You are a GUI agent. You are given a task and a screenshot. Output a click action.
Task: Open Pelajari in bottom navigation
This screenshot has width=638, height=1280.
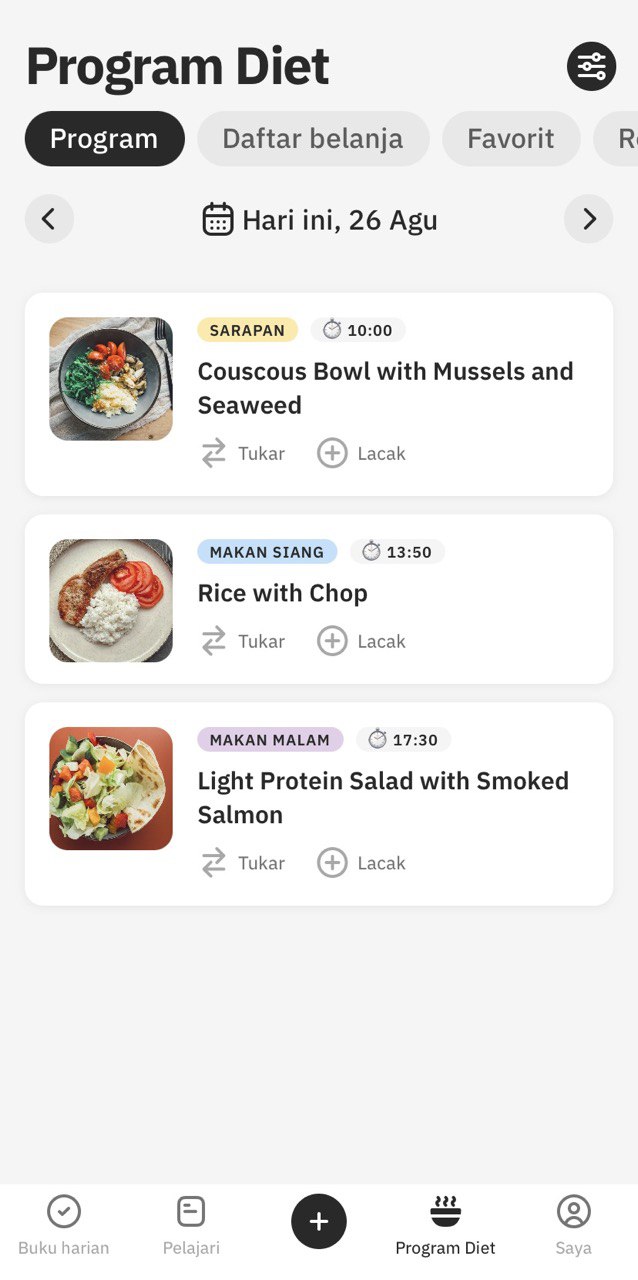(191, 1225)
